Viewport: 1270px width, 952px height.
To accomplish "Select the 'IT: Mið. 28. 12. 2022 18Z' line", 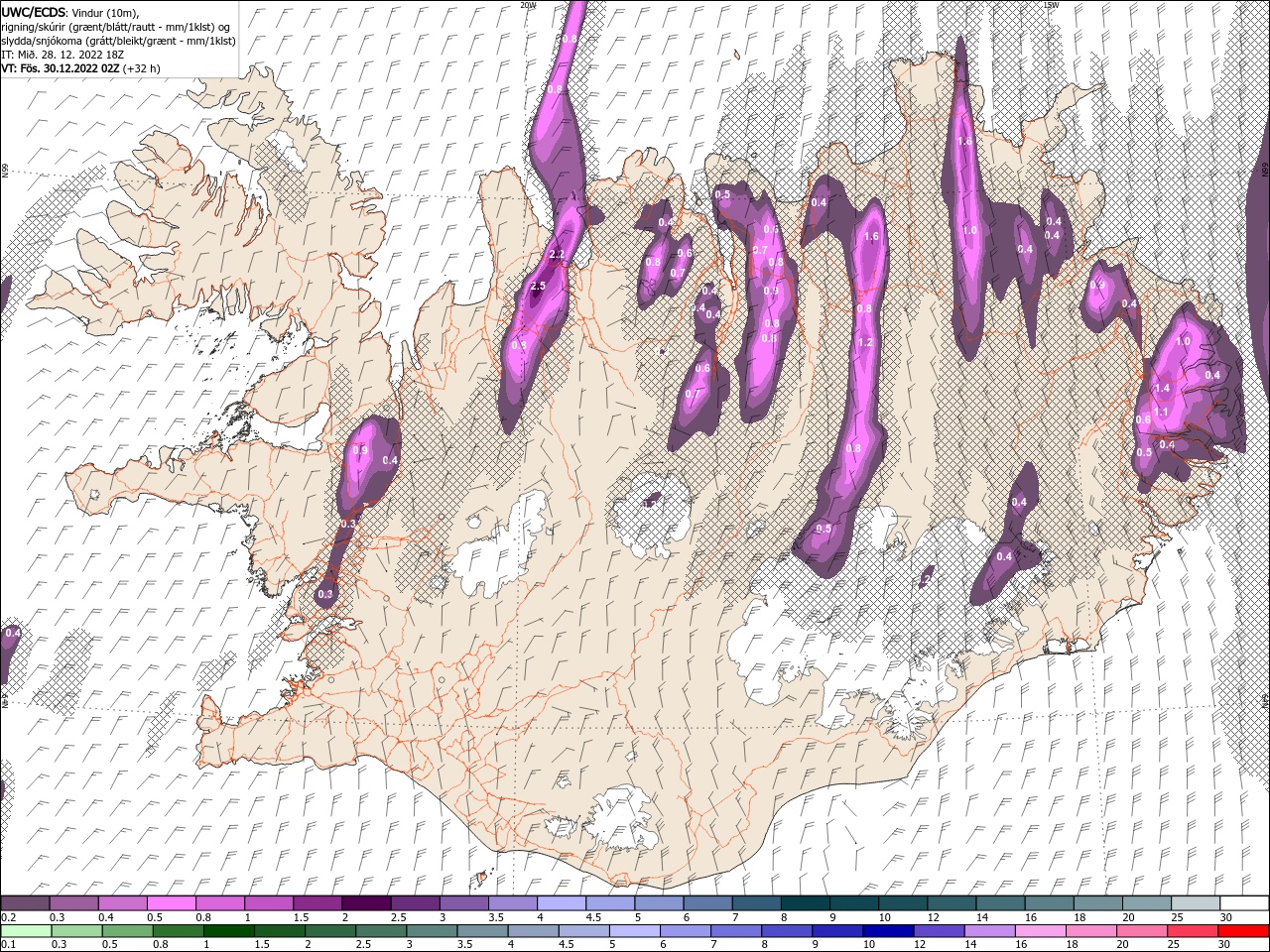I will click(x=61, y=55).
